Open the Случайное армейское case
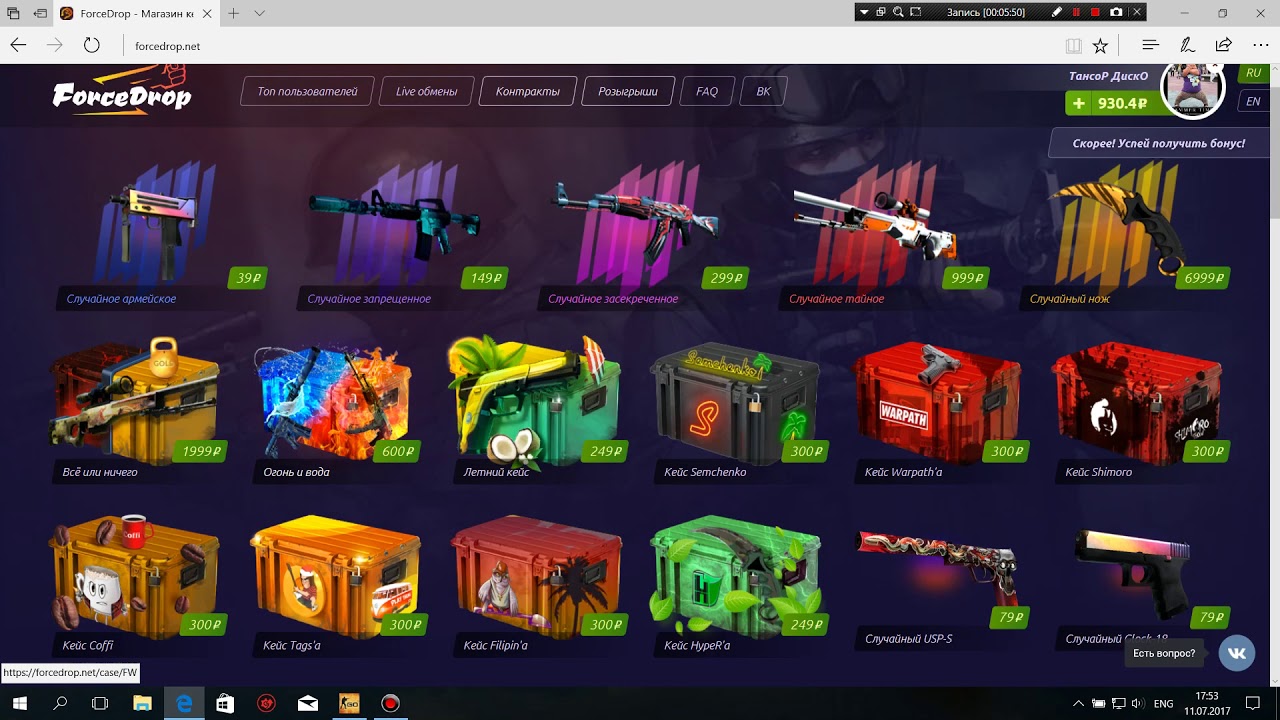 [160, 235]
